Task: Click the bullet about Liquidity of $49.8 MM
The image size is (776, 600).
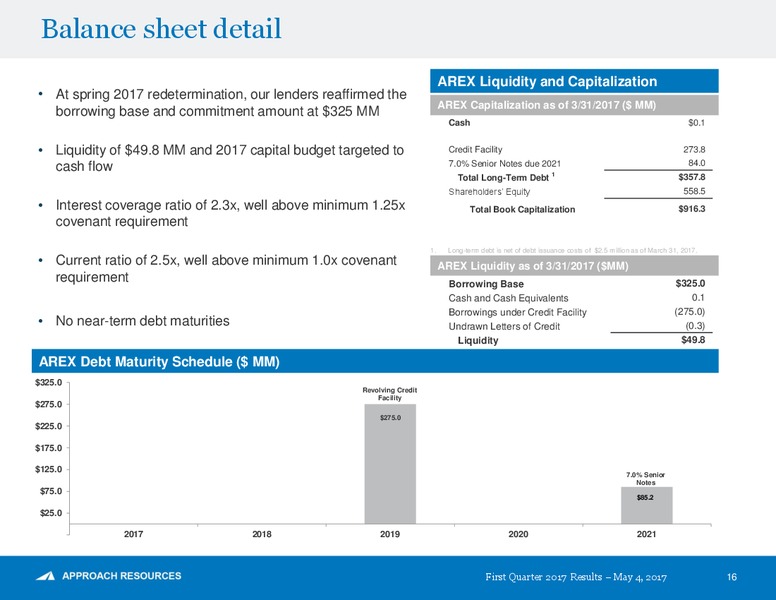Action: tap(230, 158)
